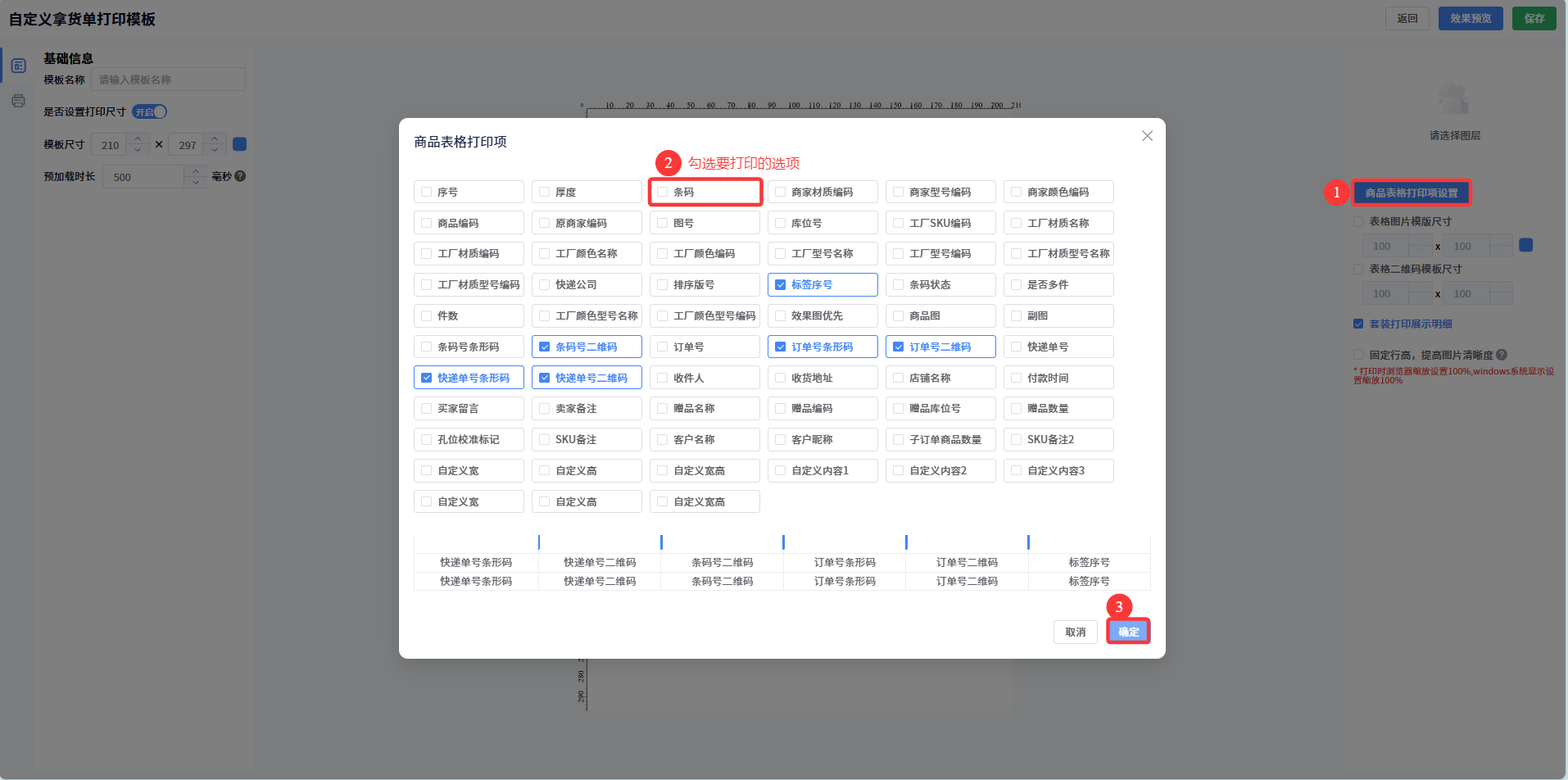This screenshot has width=1568, height=780.
Task: Close the 商品表格打印项 dialog
Action: (1147, 136)
